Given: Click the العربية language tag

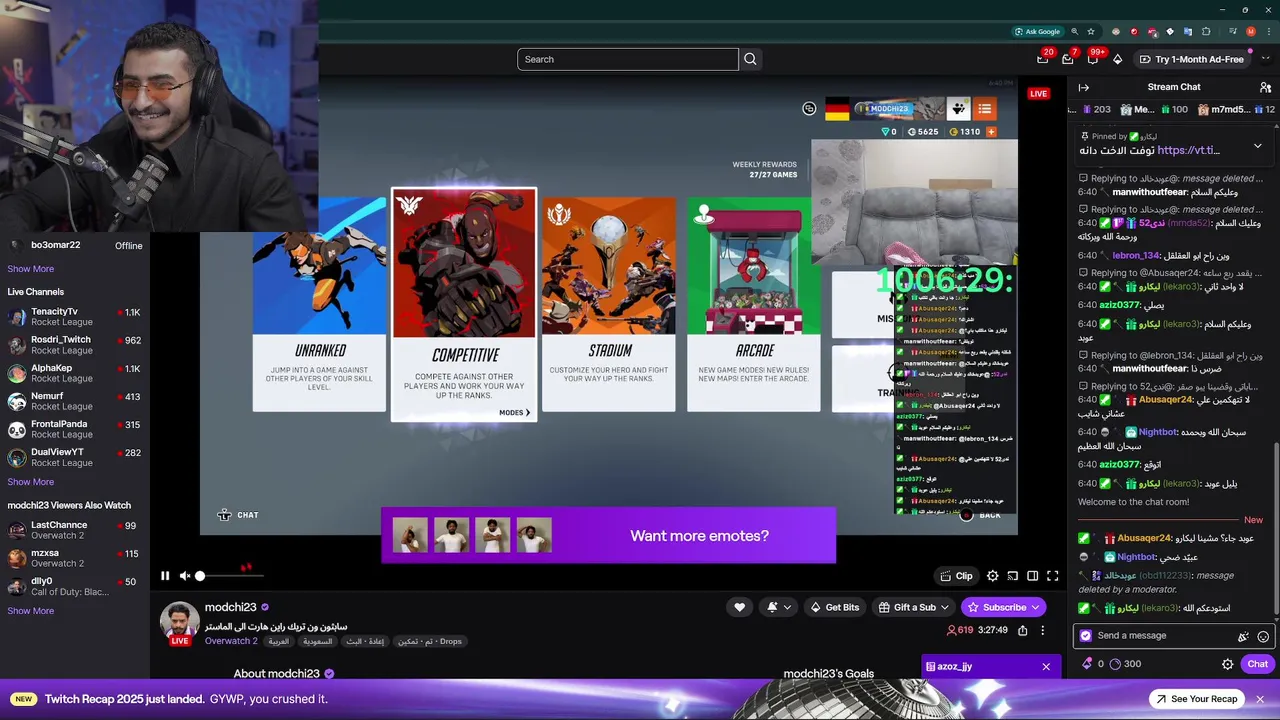Looking at the screenshot, I should click(x=278, y=641).
